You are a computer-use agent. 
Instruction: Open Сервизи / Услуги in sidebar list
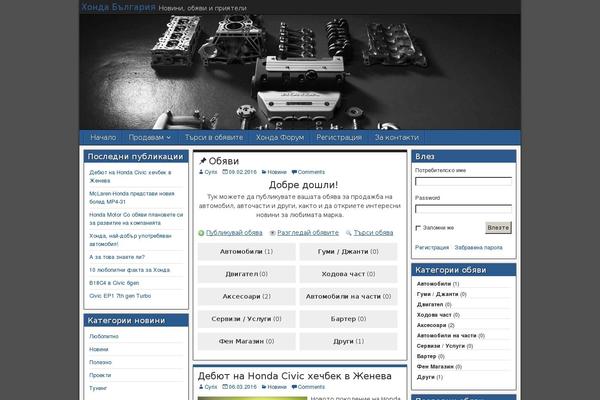[x=441, y=346]
